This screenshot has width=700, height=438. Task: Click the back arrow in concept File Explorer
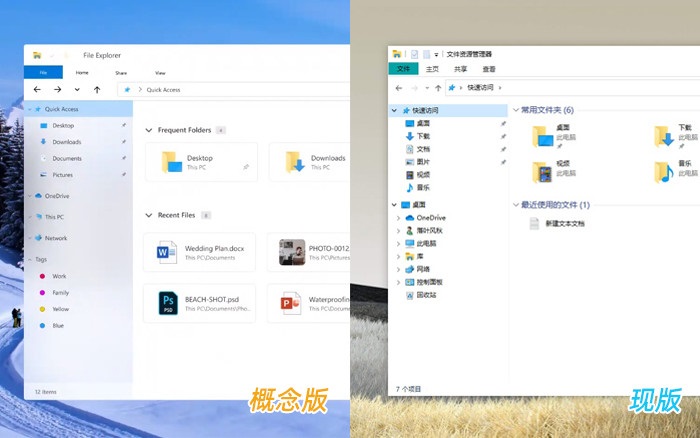[x=37, y=89]
